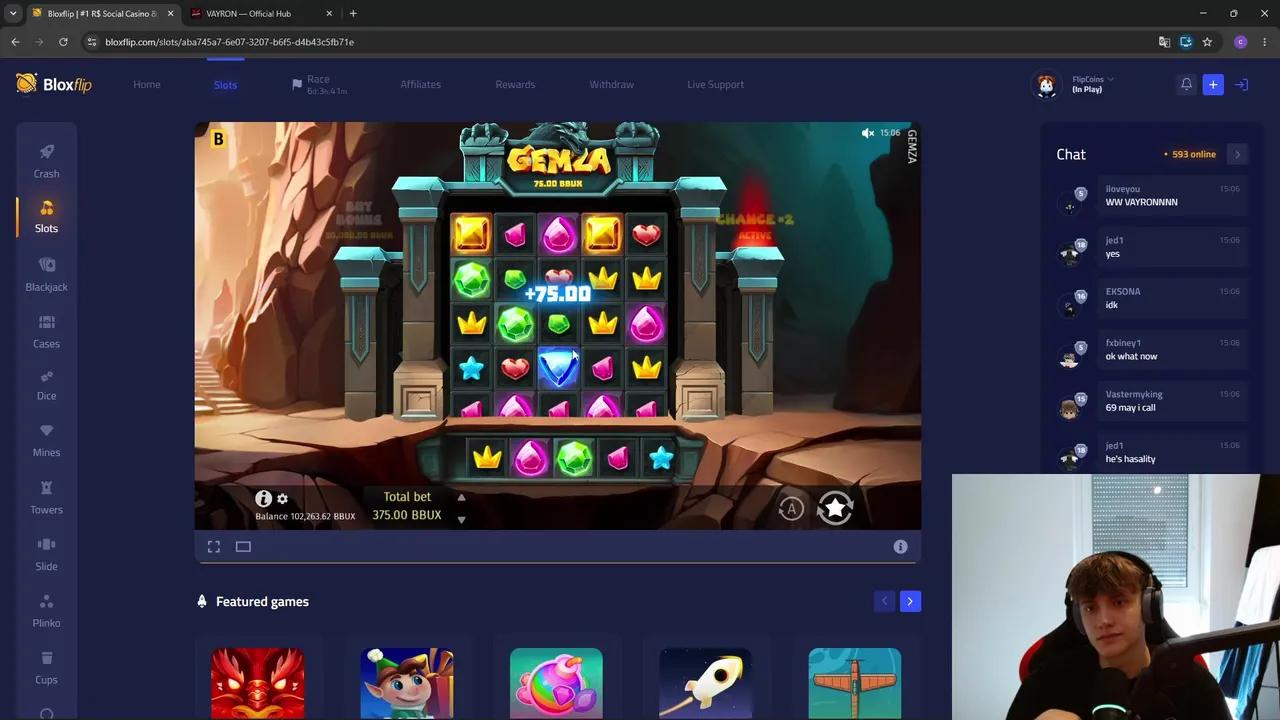The width and height of the screenshot is (1280, 720).
Task: Open the user avatar profile
Action: [x=1046, y=85]
